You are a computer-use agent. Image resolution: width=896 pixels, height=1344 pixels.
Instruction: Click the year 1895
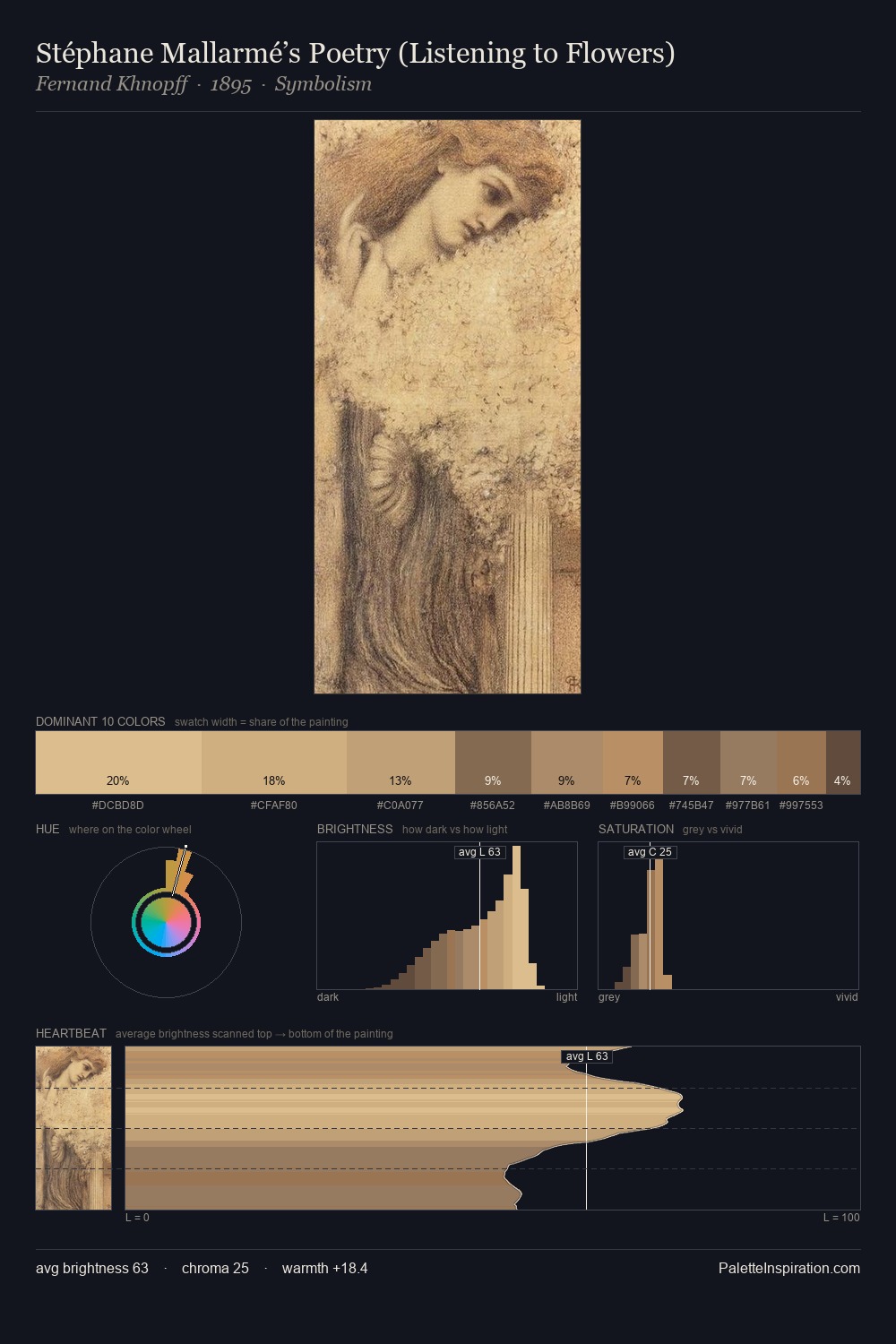[x=230, y=84]
